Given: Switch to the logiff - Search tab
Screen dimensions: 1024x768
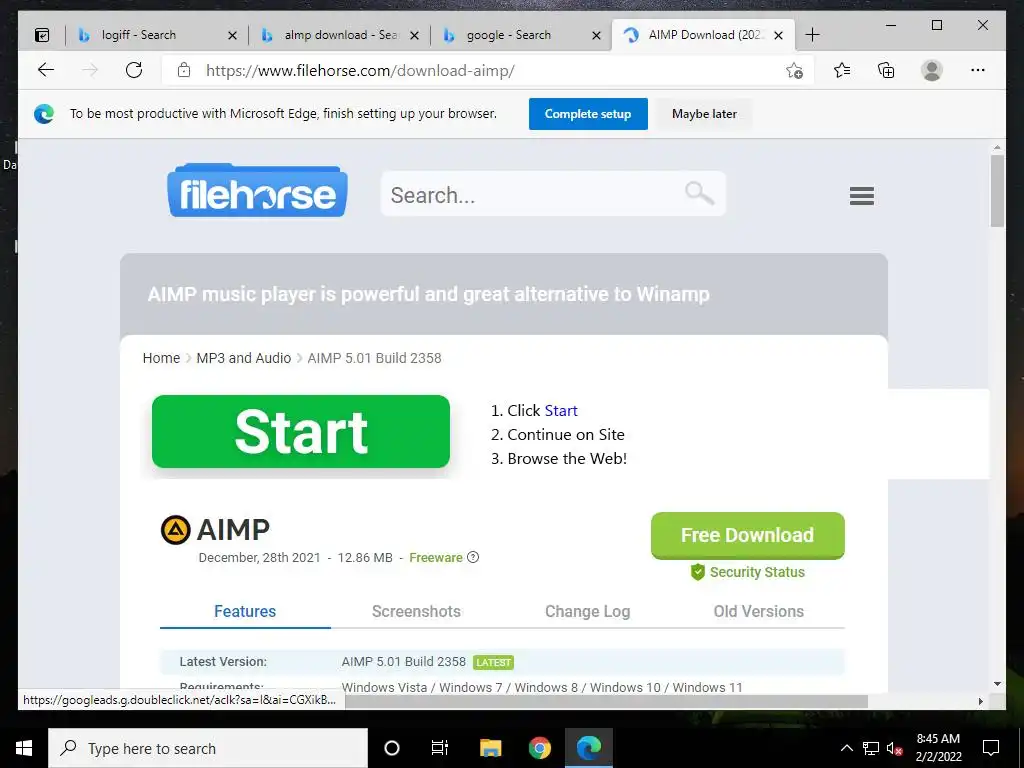Looking at the screenshot, I should point(138,35).
